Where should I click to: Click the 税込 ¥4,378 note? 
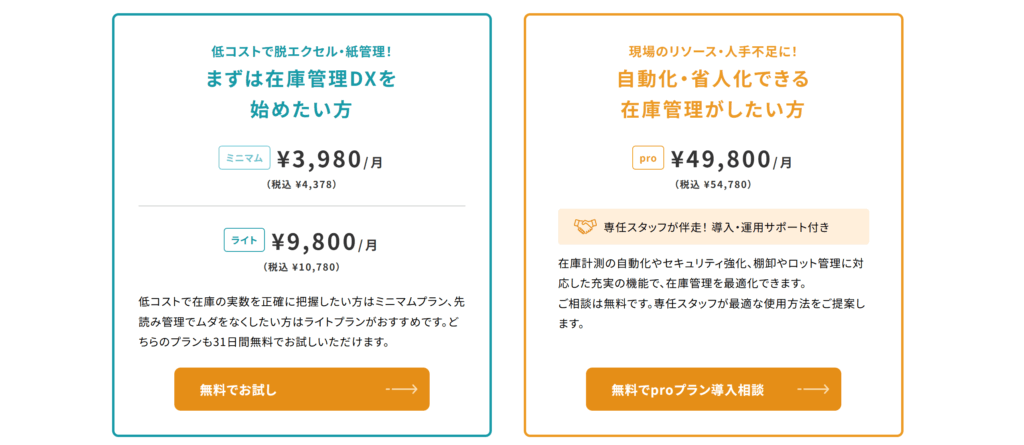click(302, 185)
